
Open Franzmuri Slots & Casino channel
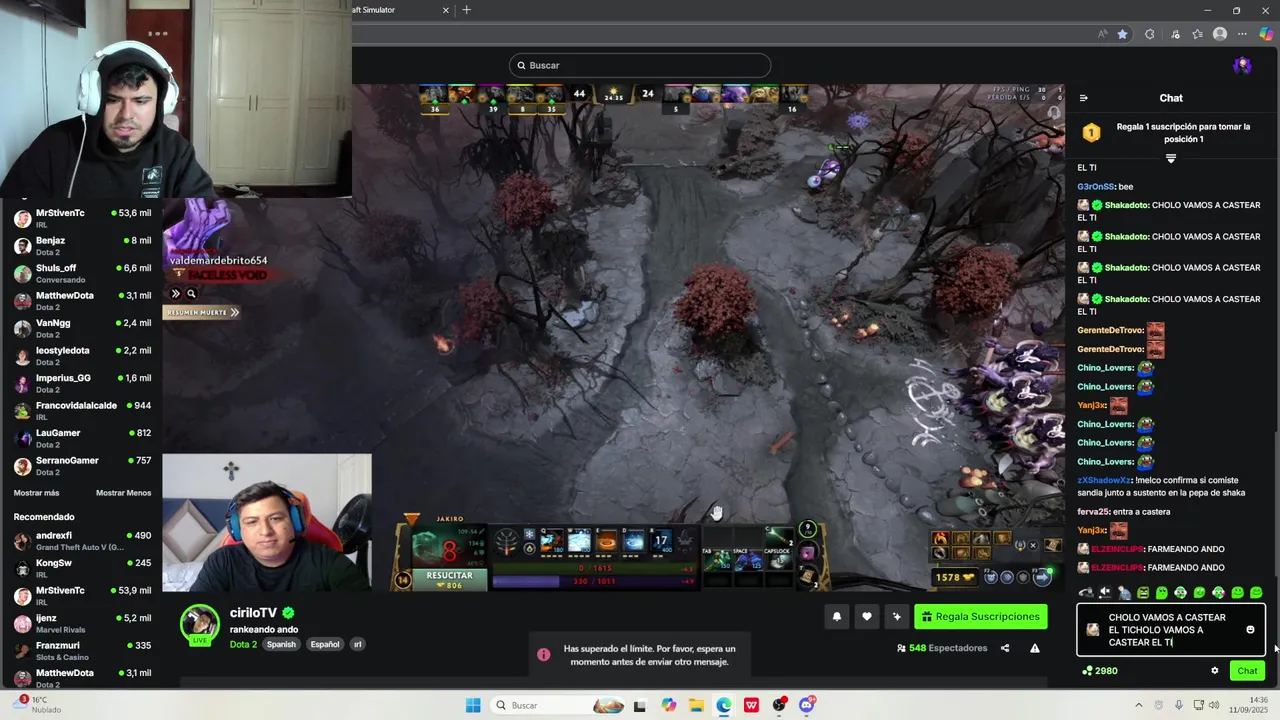click(82, 651)
